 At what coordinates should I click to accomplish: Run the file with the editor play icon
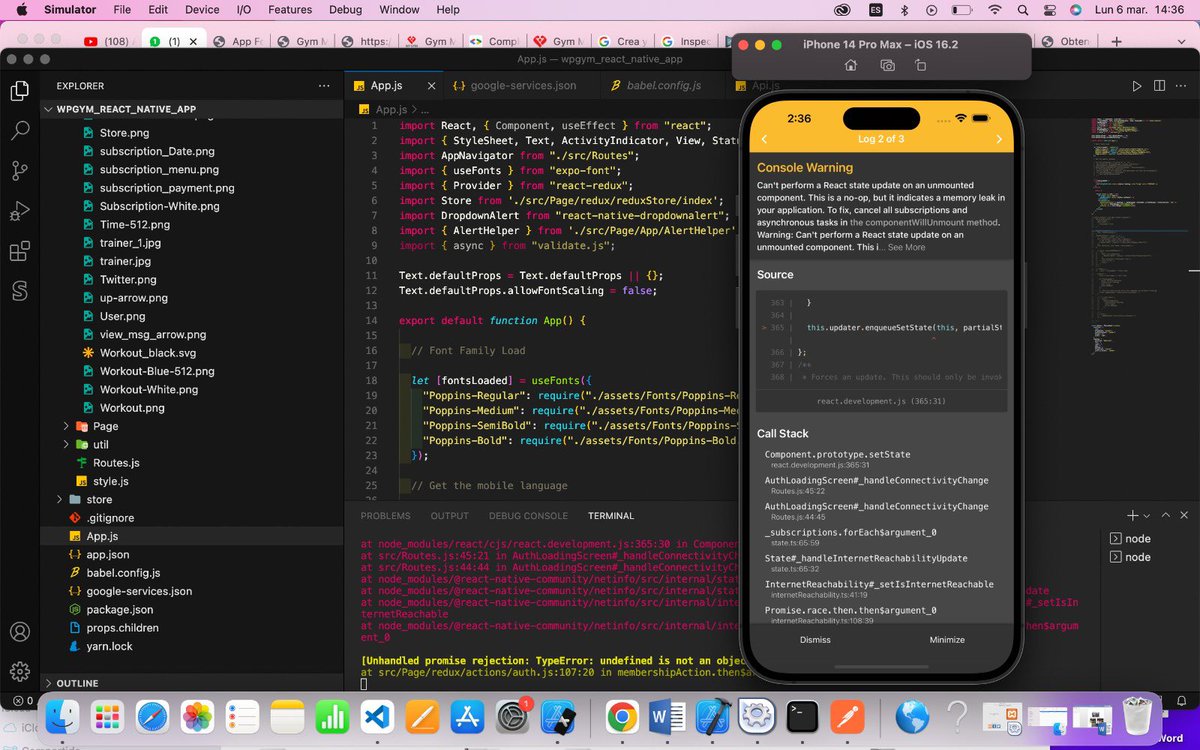(1136, 86)
